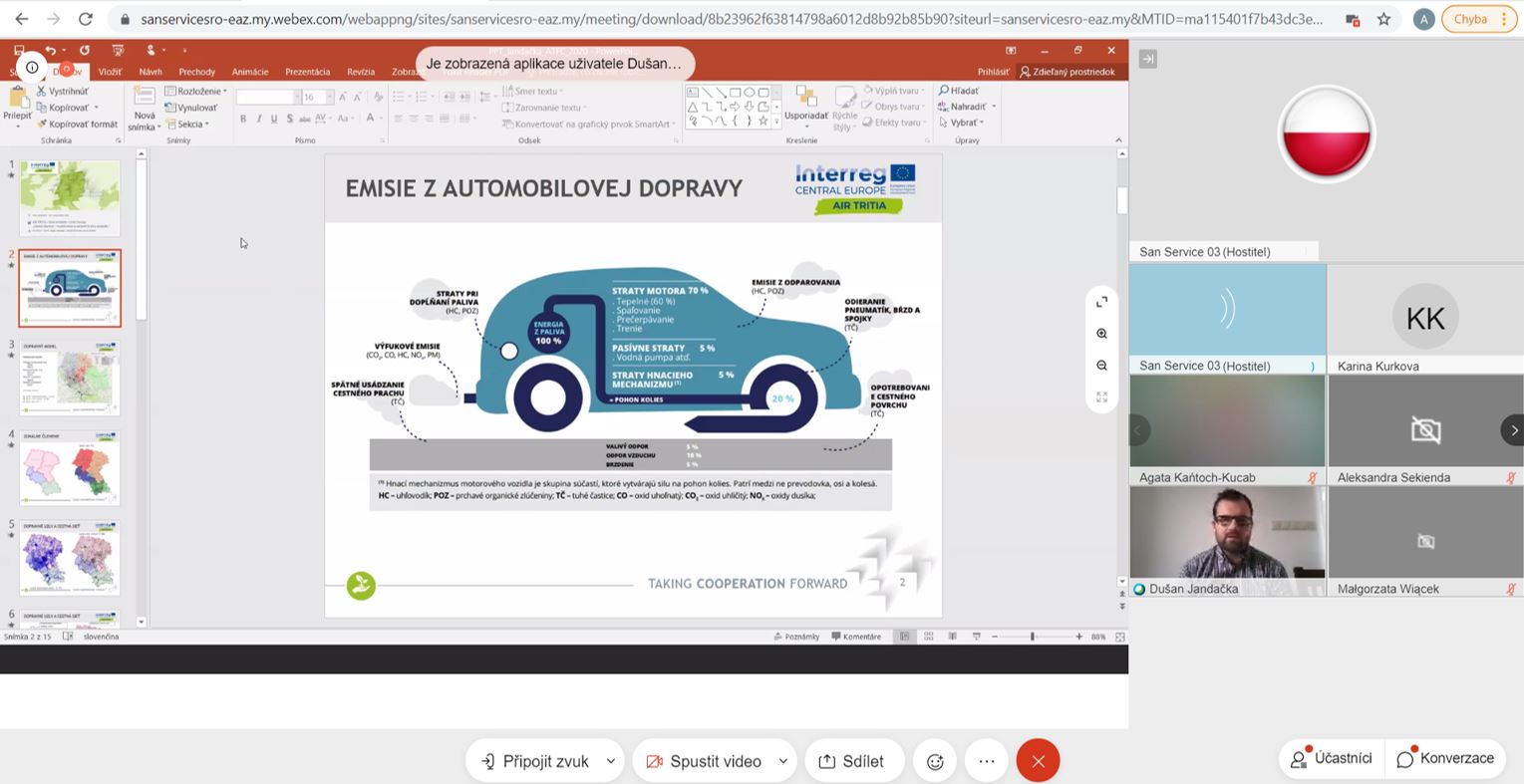Start your video with Spustit video
1524x784 pixels.
(704, 761)
